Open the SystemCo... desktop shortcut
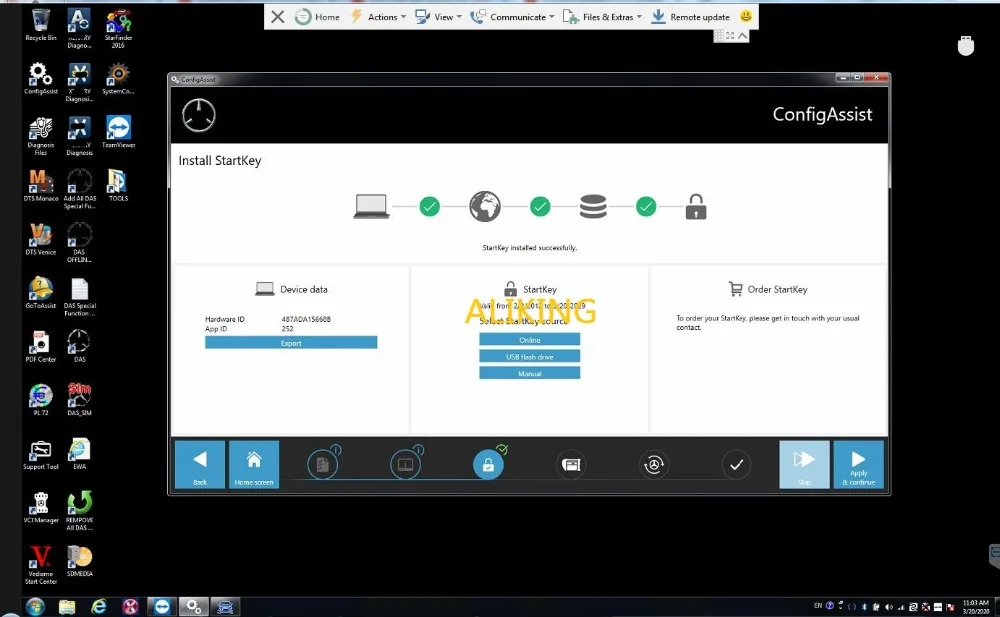This screenshot has width=1000, height=617. pyautogui.click(x=118, y=78)
